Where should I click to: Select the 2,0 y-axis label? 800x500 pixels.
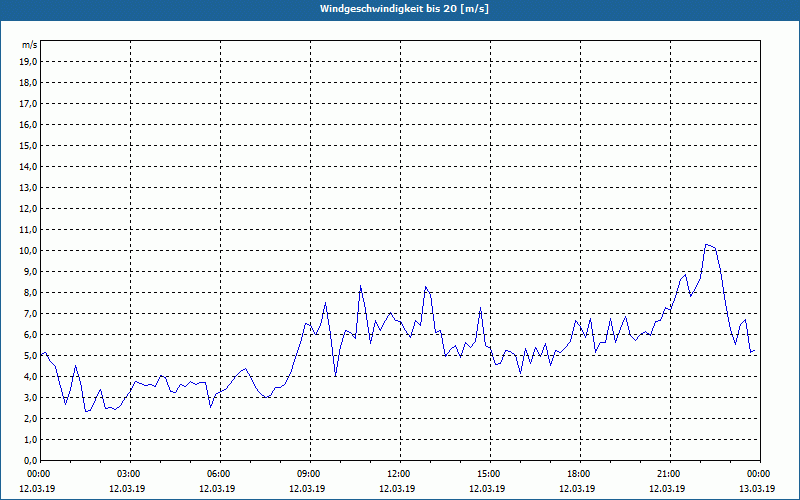[31, 418]
